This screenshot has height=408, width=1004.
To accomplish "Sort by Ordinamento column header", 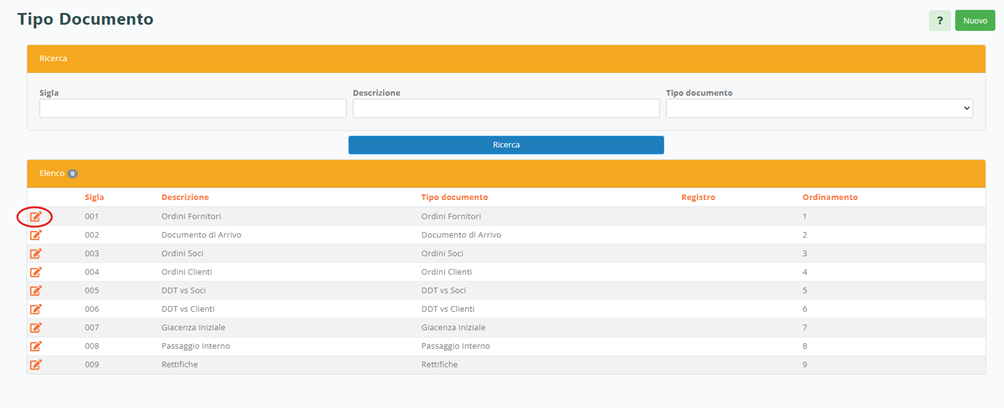I will [829, 197].
